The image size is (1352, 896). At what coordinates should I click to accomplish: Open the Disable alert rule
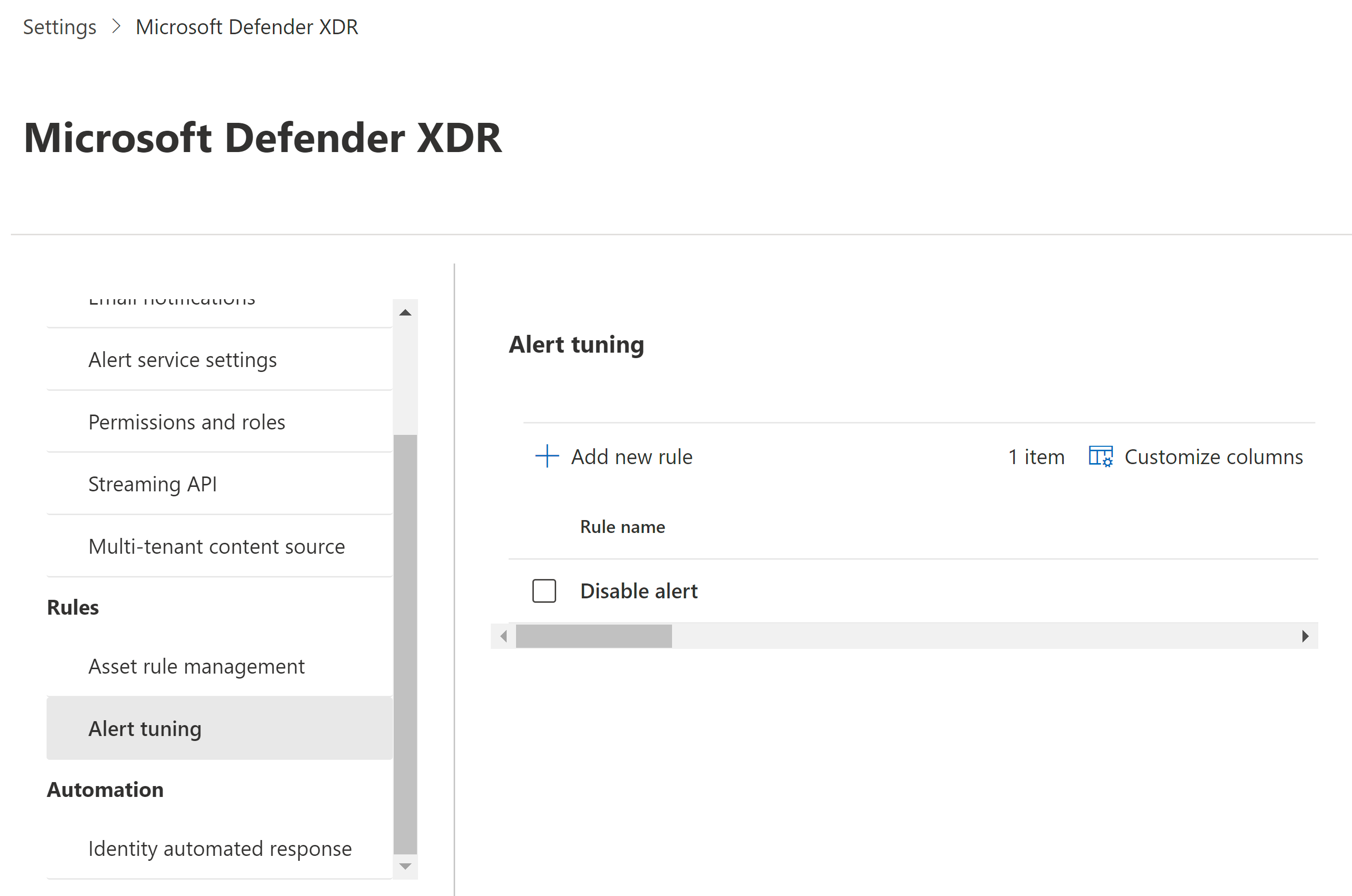tap(638, 591)
